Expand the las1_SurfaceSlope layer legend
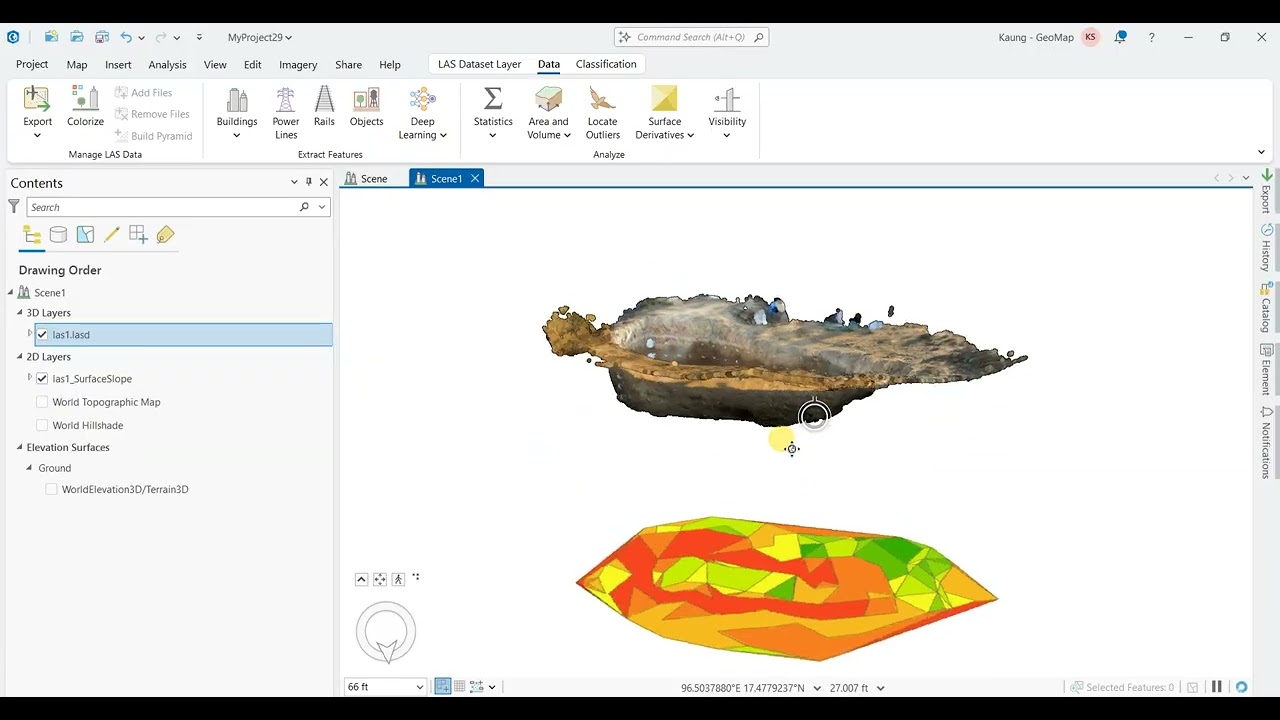Viewport: 1280px width, 720px height. pyautogui.click(x=30, y=378)
